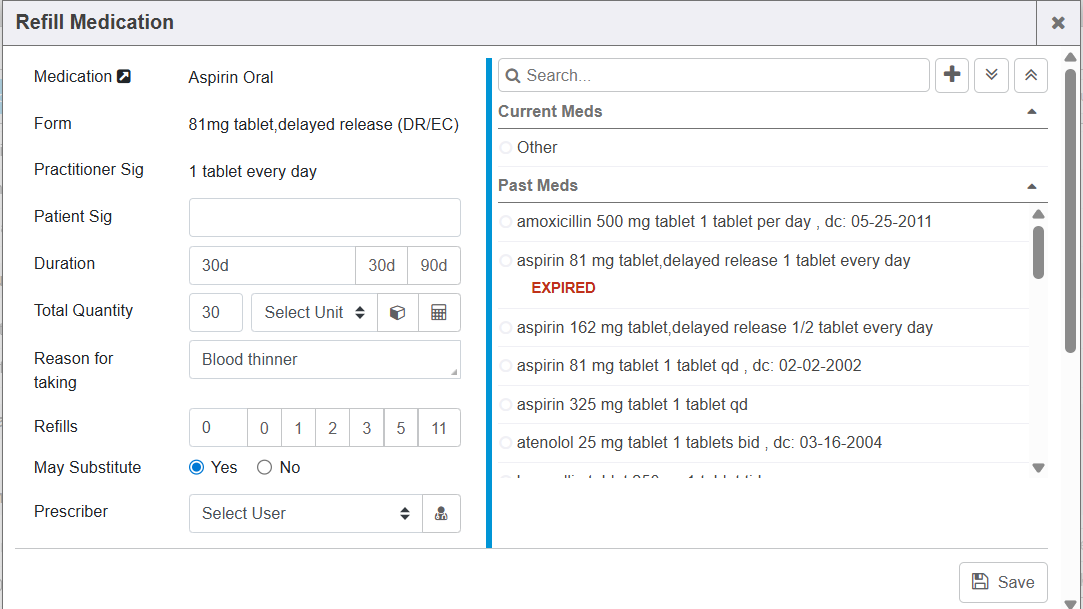Collapse the Current Meds section

point(1031,112)
